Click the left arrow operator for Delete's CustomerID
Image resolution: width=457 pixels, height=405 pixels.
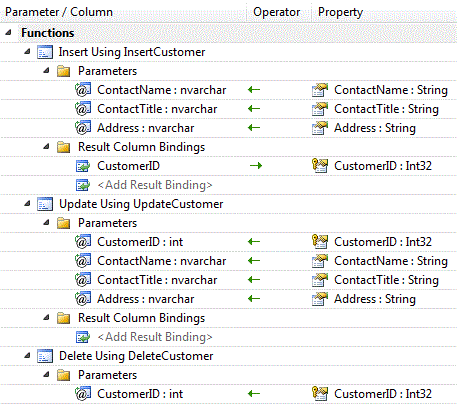(x=254, y=394)
